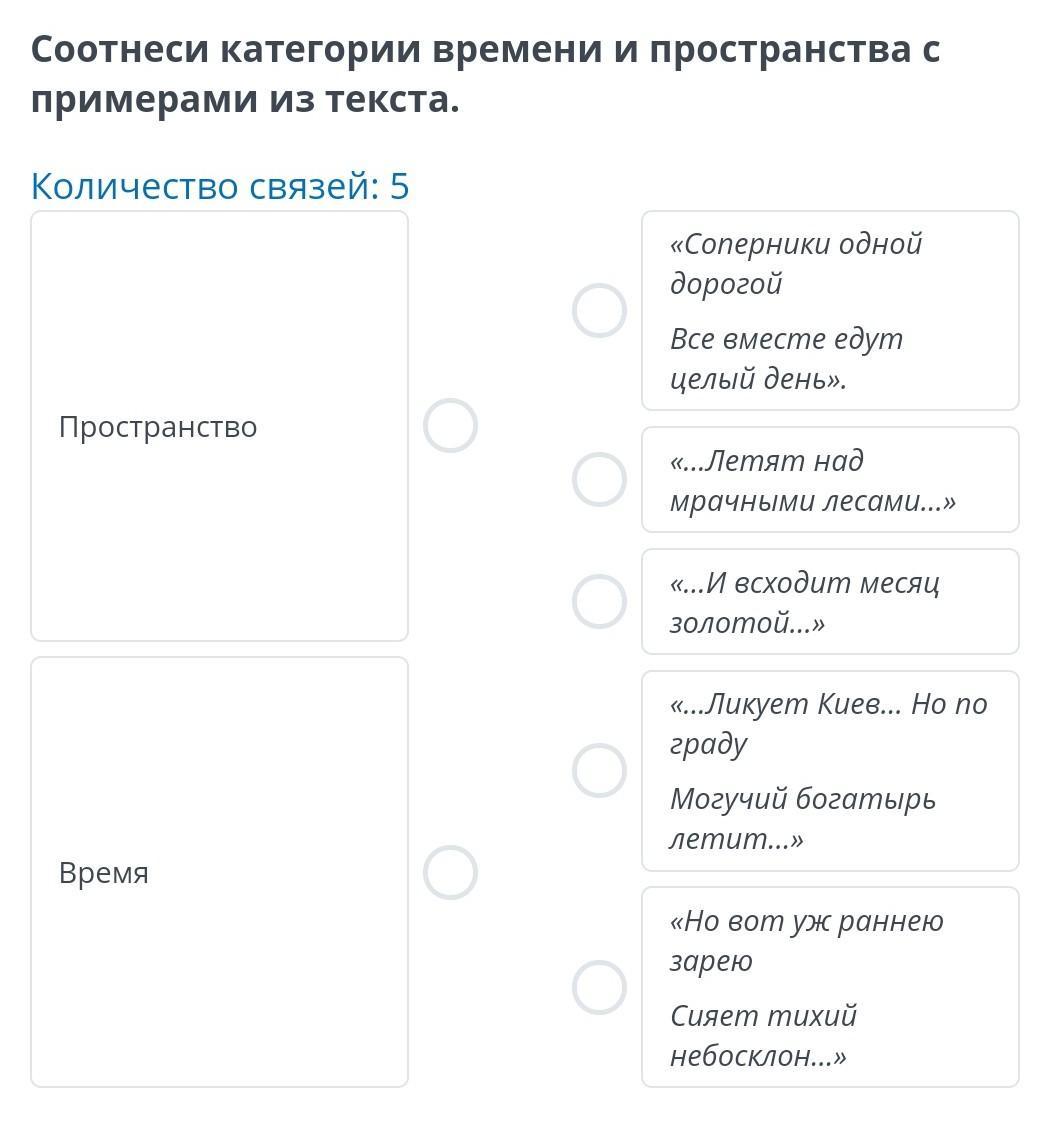Click the word «Время» label text

(104, 873)
